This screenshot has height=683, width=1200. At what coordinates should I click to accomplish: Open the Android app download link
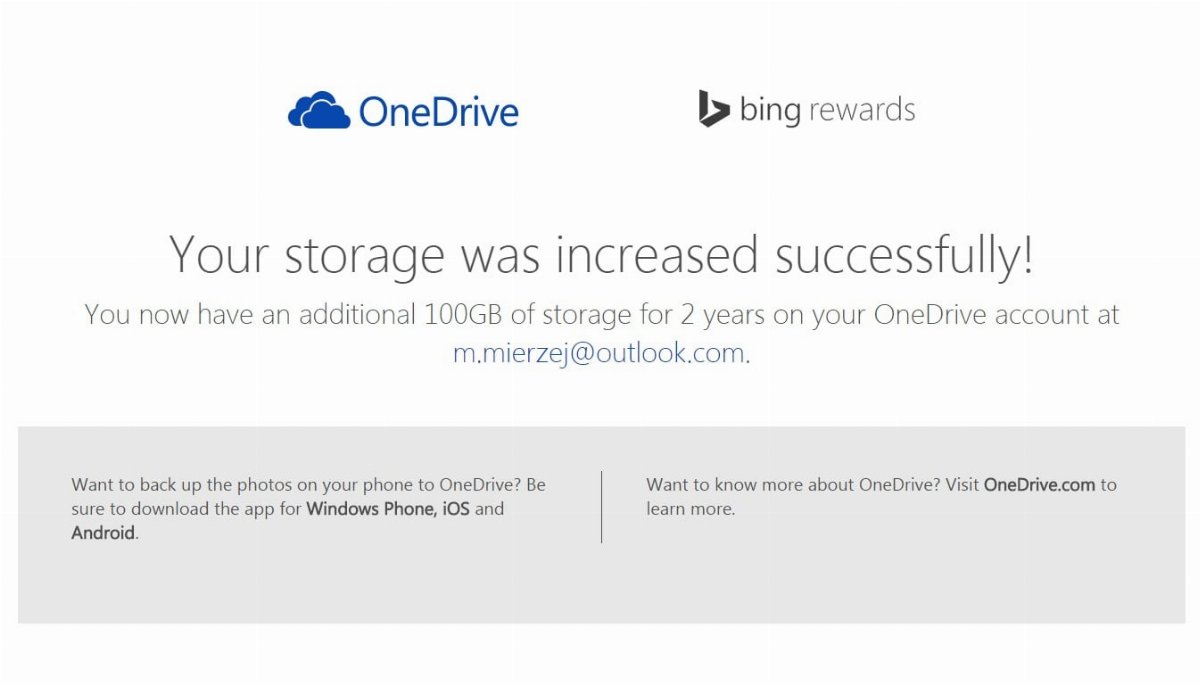[x=103, y=533]
